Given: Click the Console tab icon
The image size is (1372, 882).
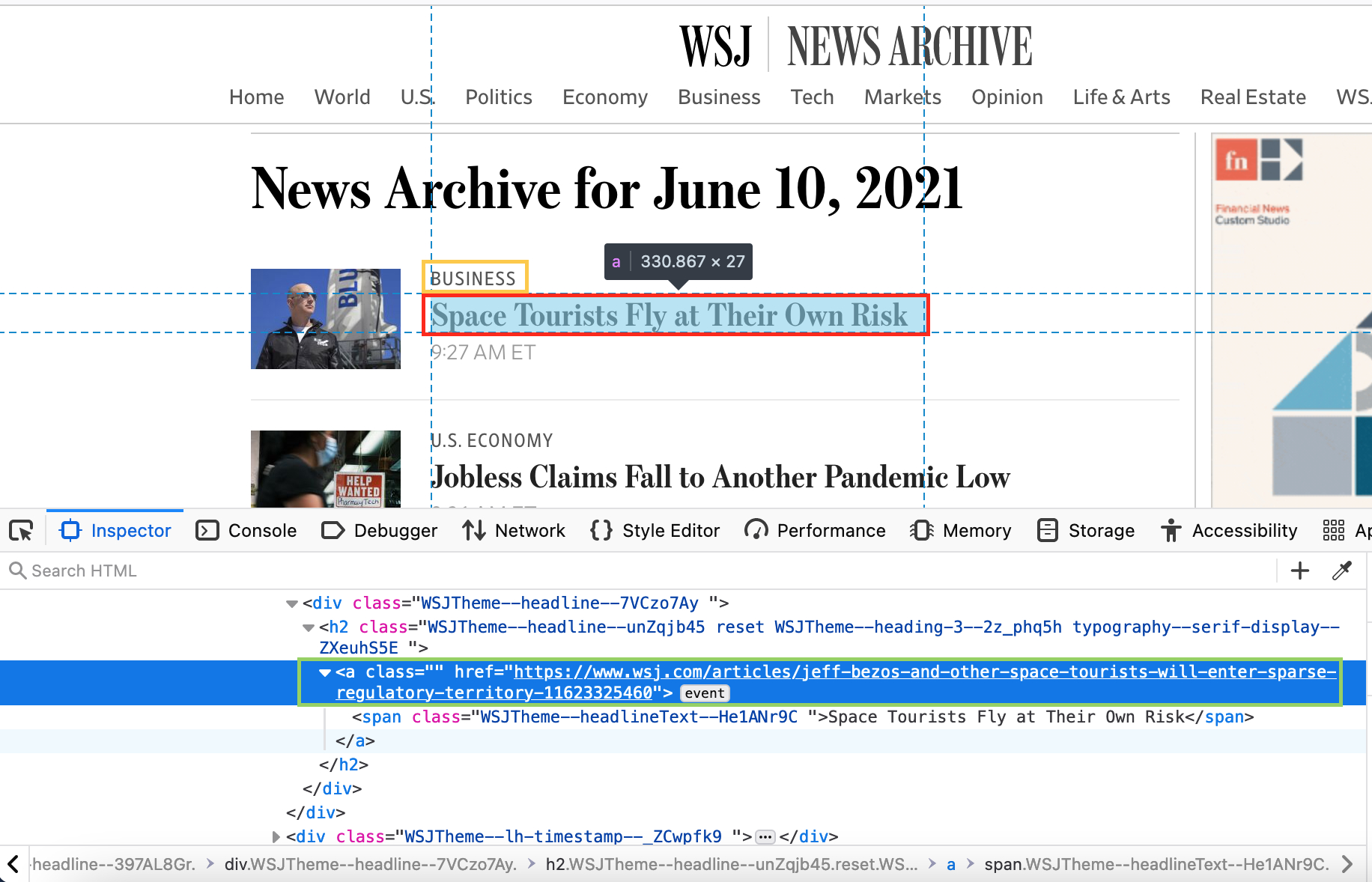Looking at the screenshot, I should click(207, 531).
